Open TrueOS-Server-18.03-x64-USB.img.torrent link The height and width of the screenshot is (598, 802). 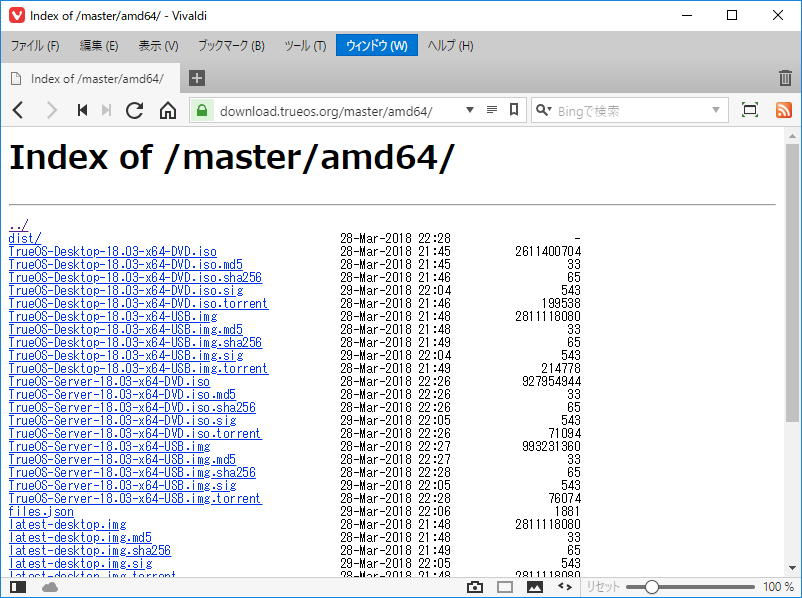[x=135, y=498]
